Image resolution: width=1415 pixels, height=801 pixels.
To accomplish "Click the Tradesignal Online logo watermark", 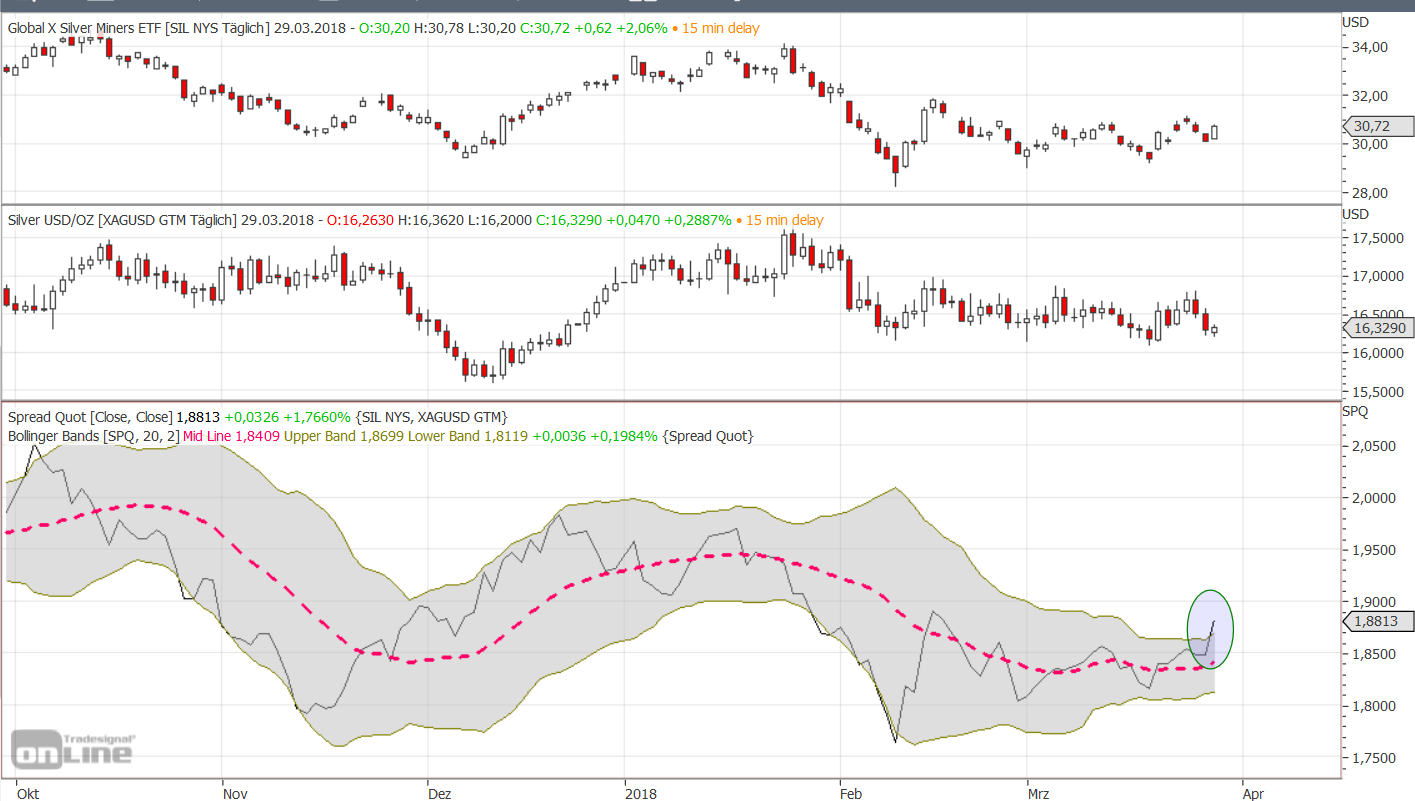I will pyautogui.click(x=72, y=748).
